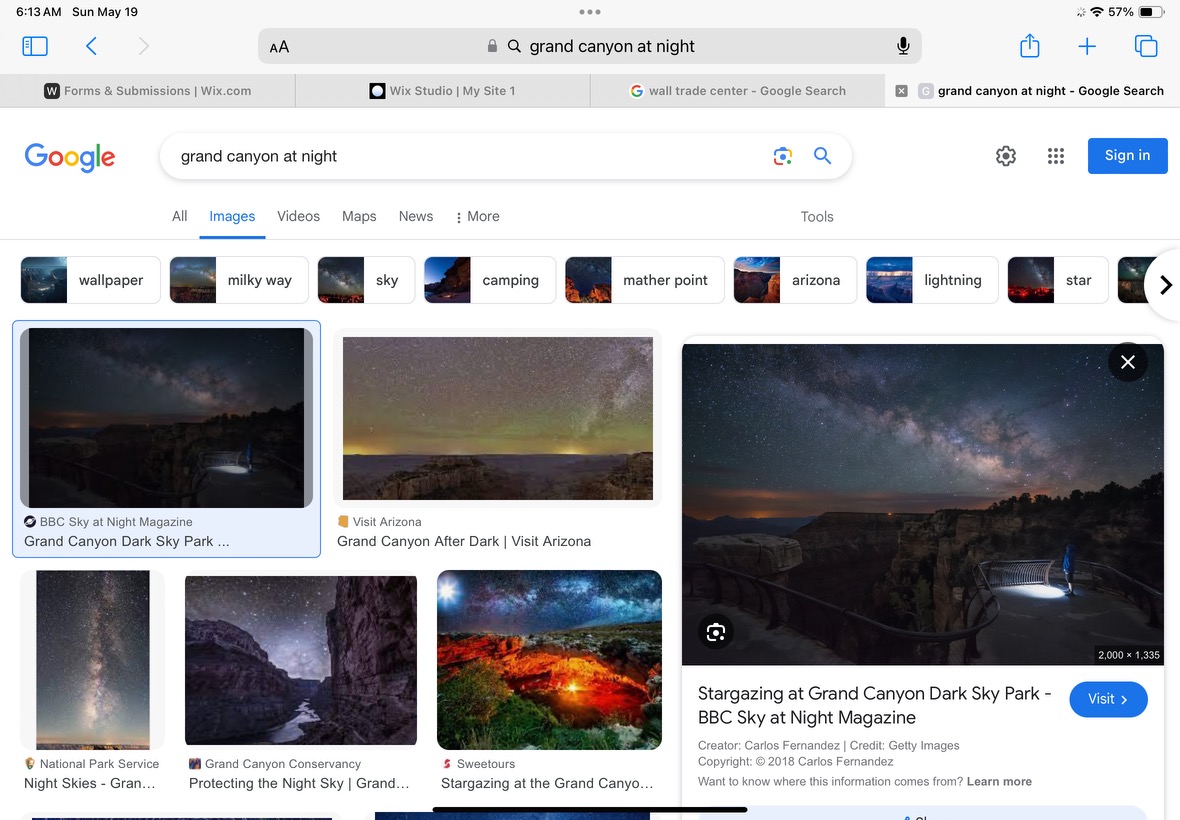Open BBC Sky at Night Magazine thumbnail

coord(166,418)
